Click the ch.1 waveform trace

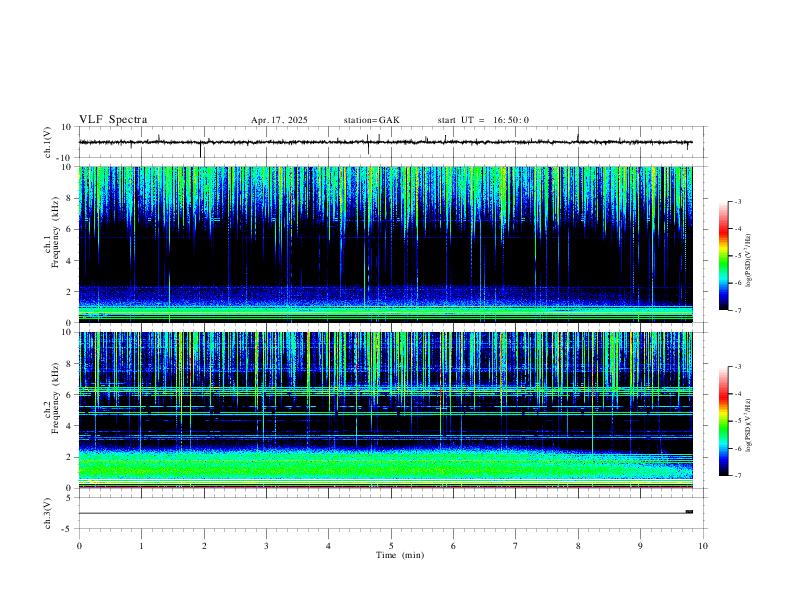click(x=385, y=142)
